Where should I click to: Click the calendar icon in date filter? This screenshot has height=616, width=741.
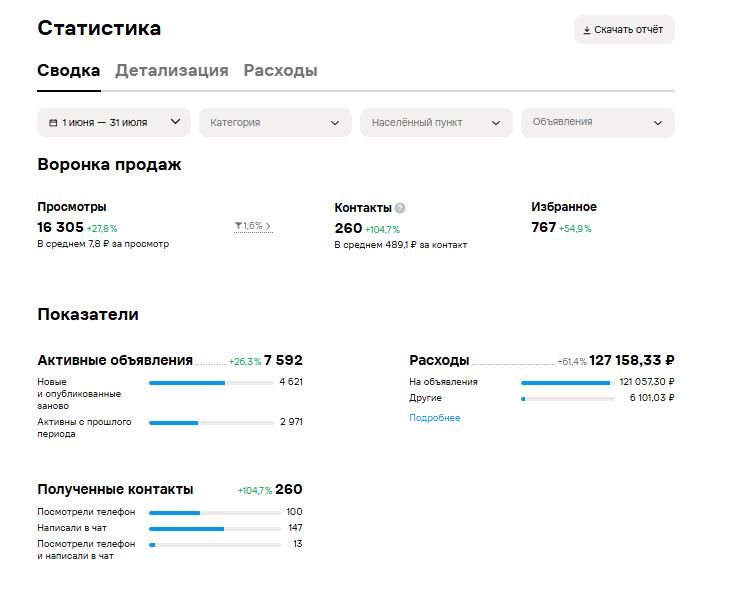click(x=53, y=123)
